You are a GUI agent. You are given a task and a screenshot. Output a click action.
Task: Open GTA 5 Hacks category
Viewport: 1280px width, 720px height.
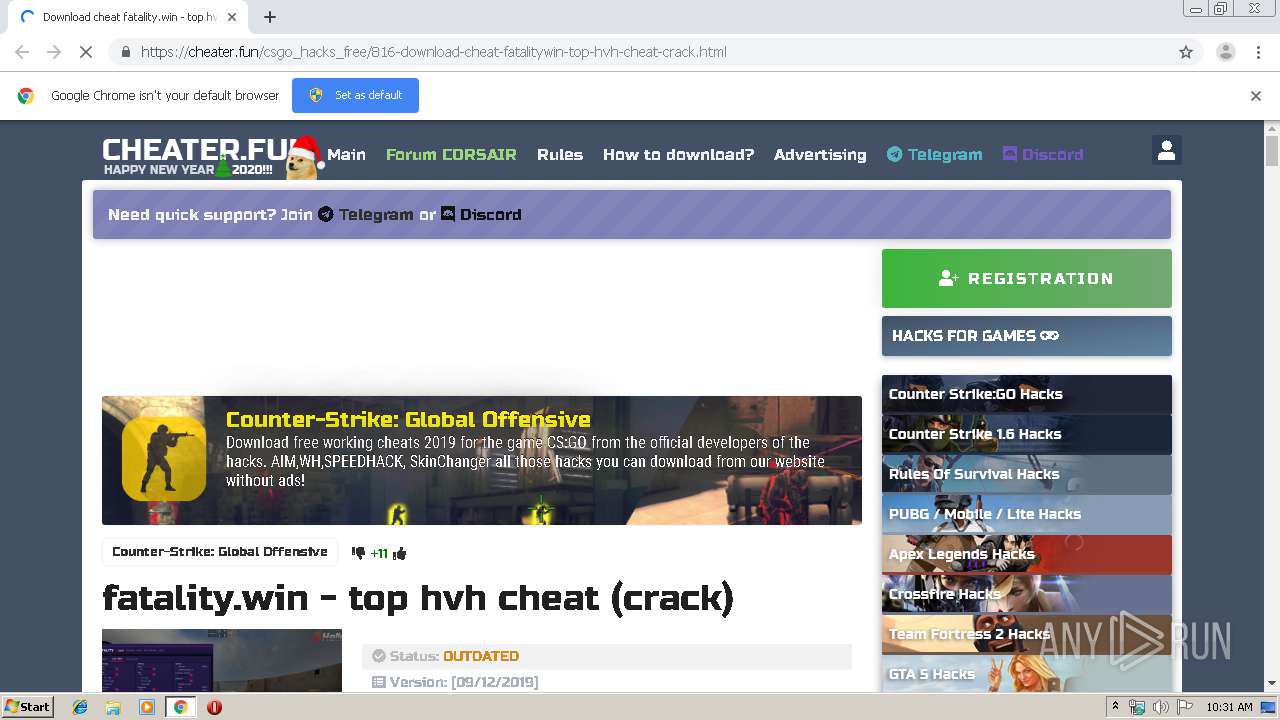click(1026, 673)
